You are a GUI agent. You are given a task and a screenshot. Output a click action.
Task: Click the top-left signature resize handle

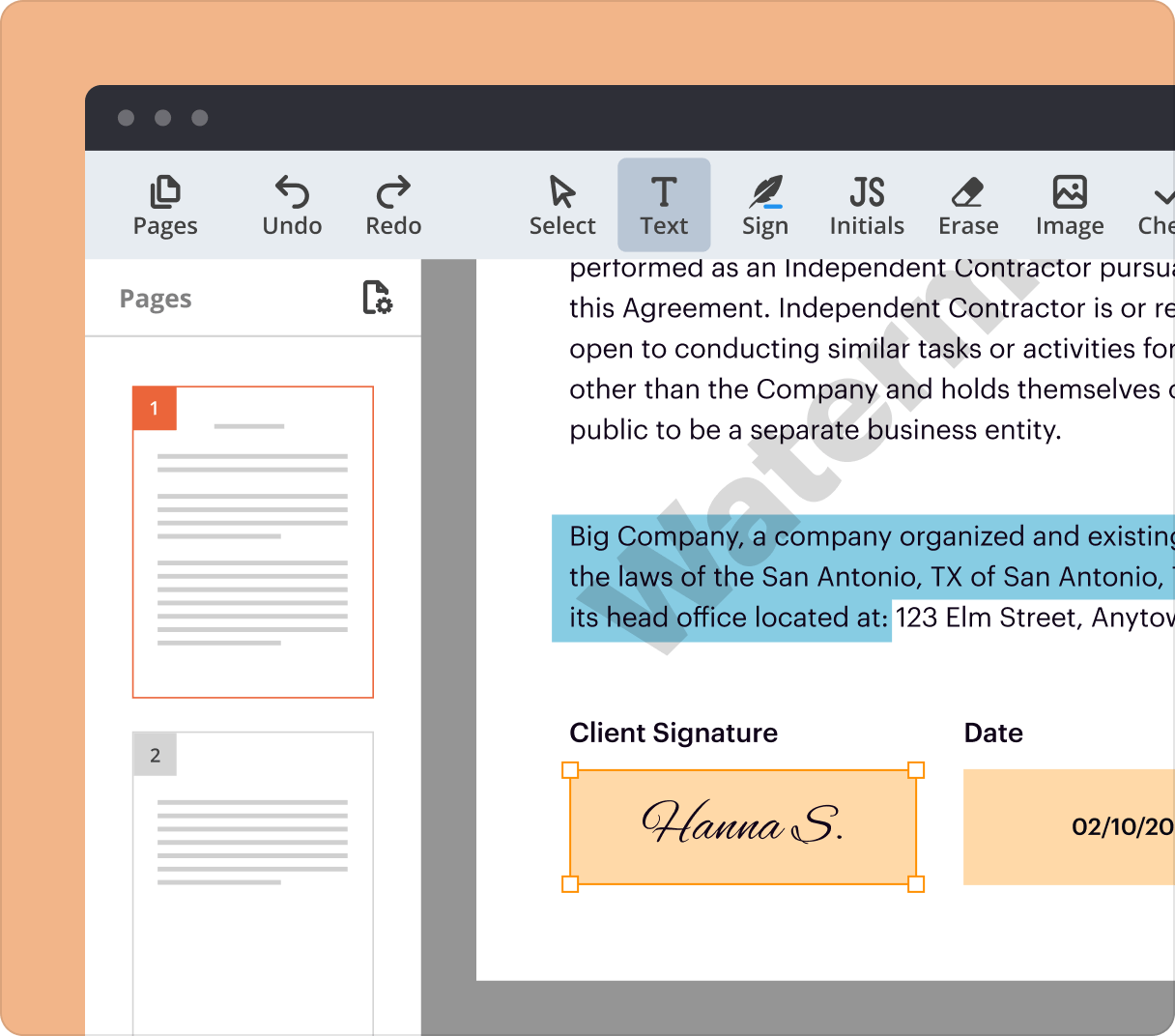[569, 771]
